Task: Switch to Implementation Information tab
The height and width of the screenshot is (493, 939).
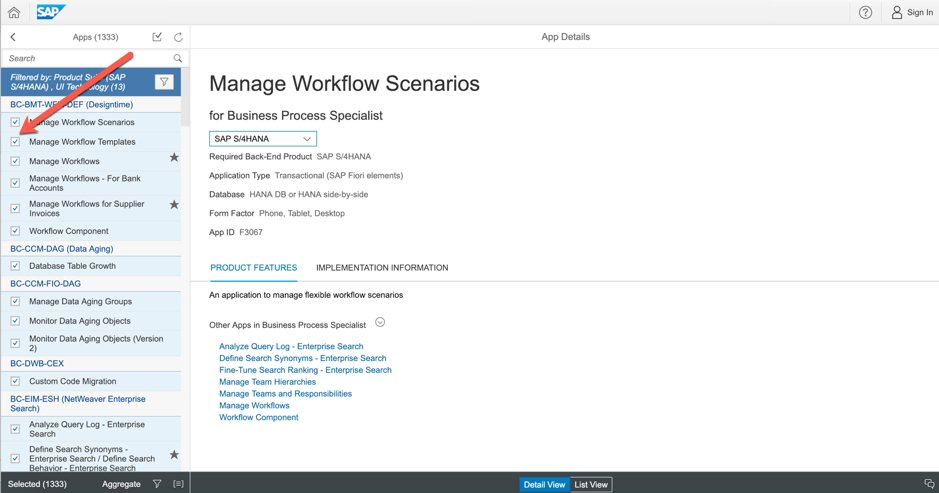Action: coord(382,268)
